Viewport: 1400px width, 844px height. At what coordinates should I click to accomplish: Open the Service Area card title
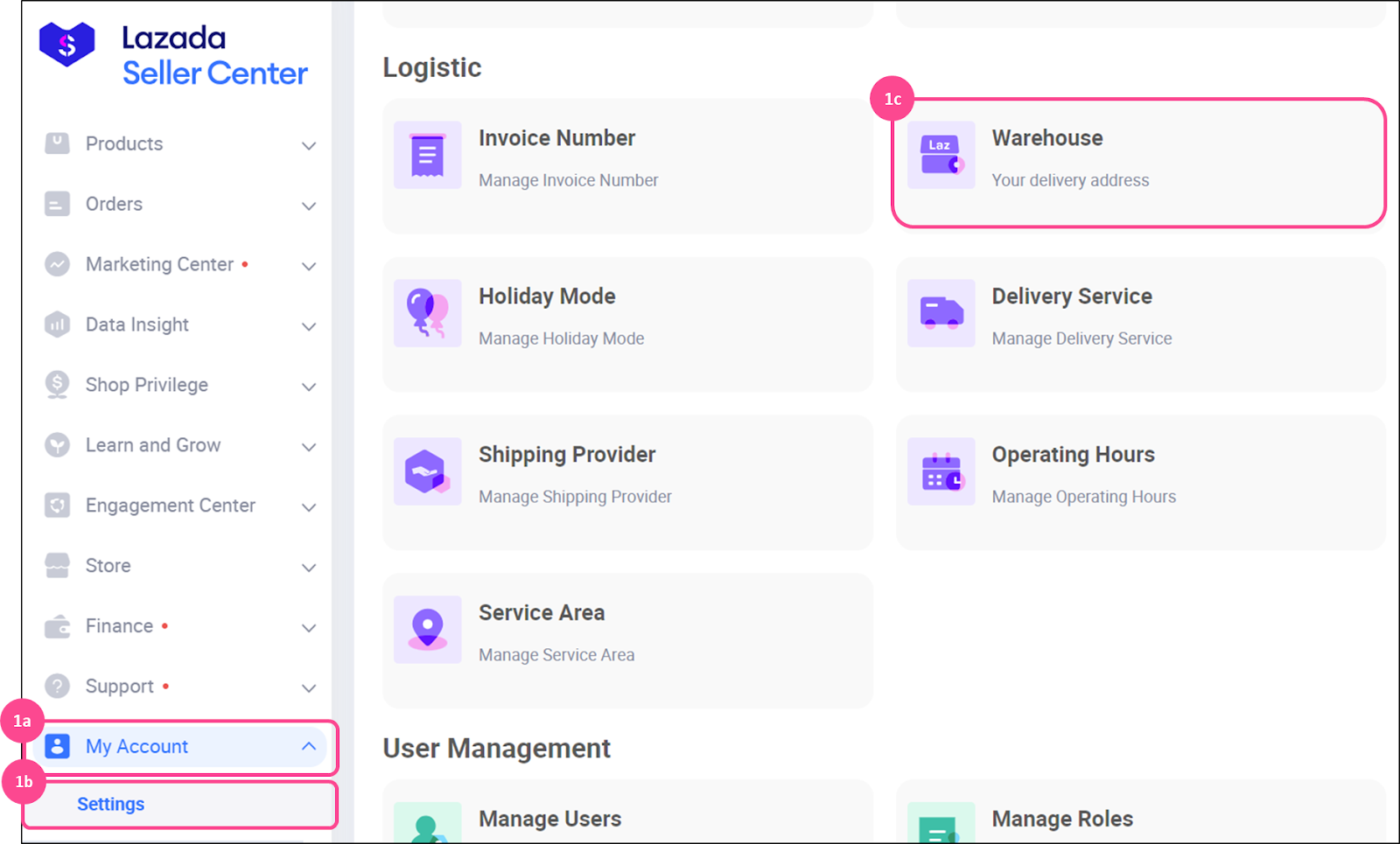pos(542,613)
